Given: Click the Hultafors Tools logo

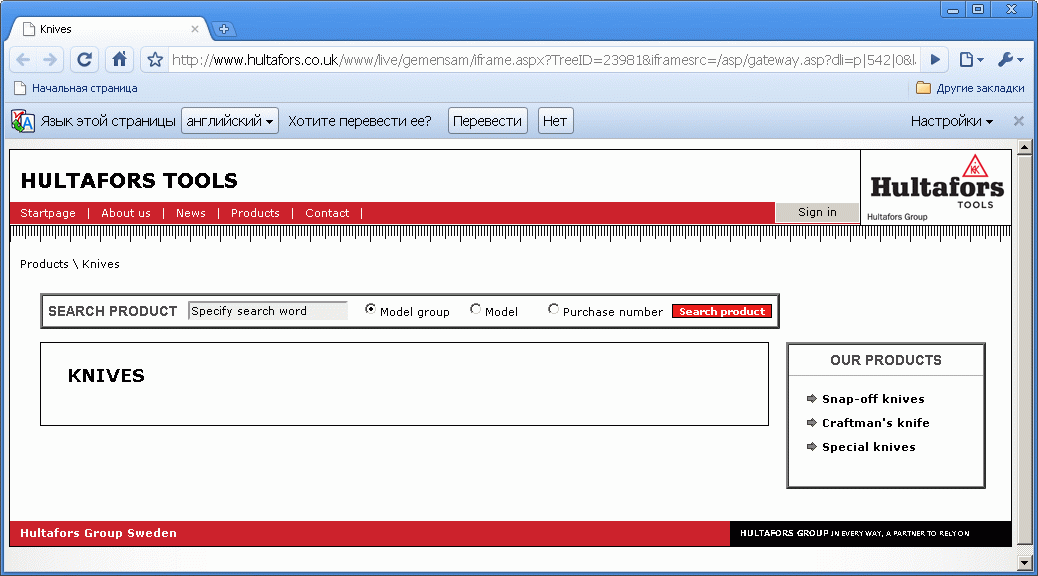Looking at the screenshot, I should pos(935,187).
